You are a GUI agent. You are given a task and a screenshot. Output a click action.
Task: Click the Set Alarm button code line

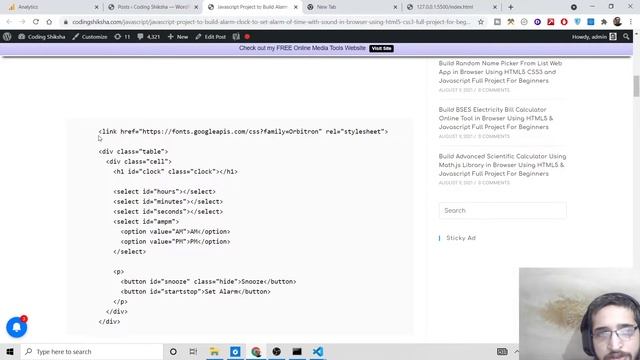coord(196,291)
